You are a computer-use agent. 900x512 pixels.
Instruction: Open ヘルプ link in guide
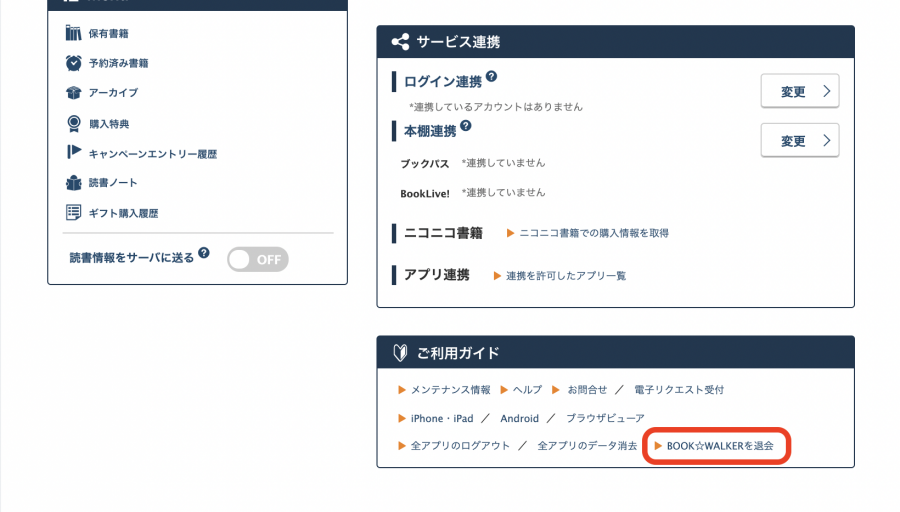[x=527, y=390]
